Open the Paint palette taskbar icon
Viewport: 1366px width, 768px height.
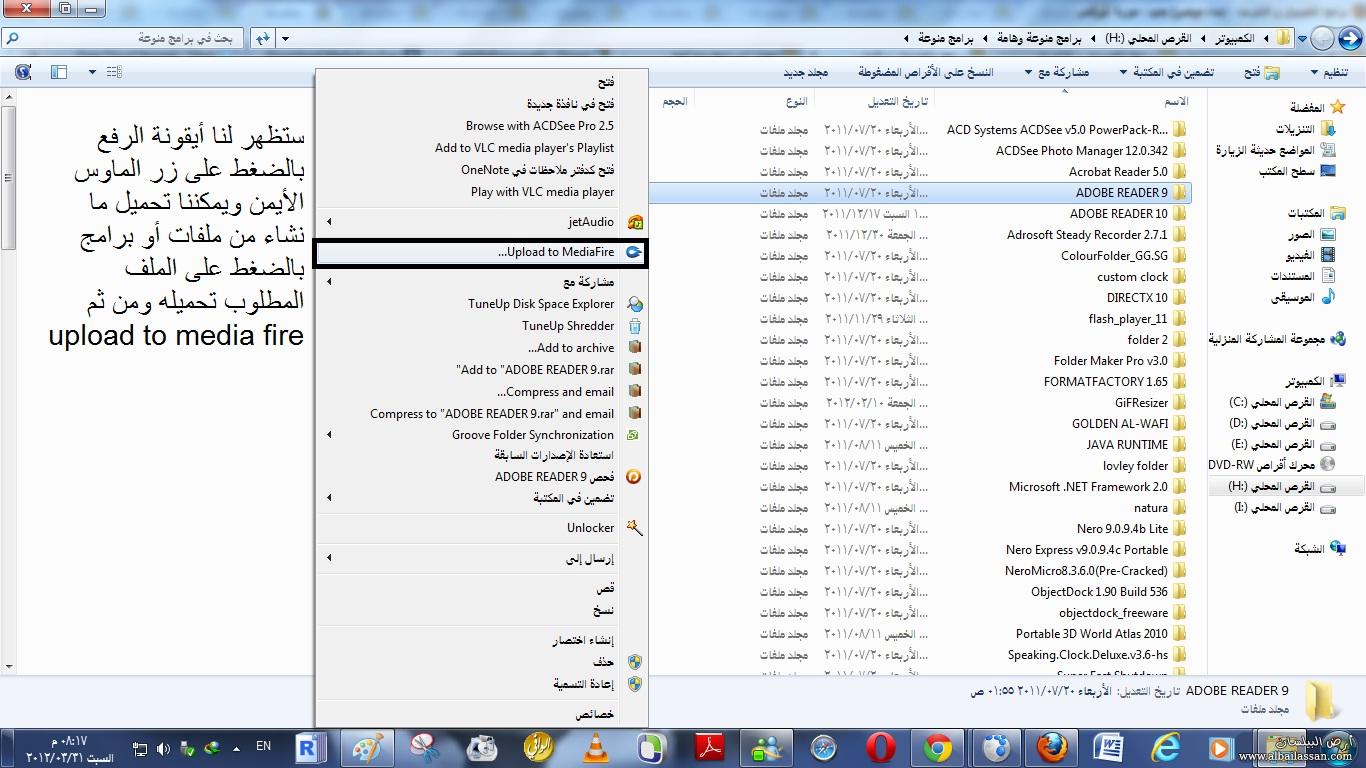coord(369,747)
